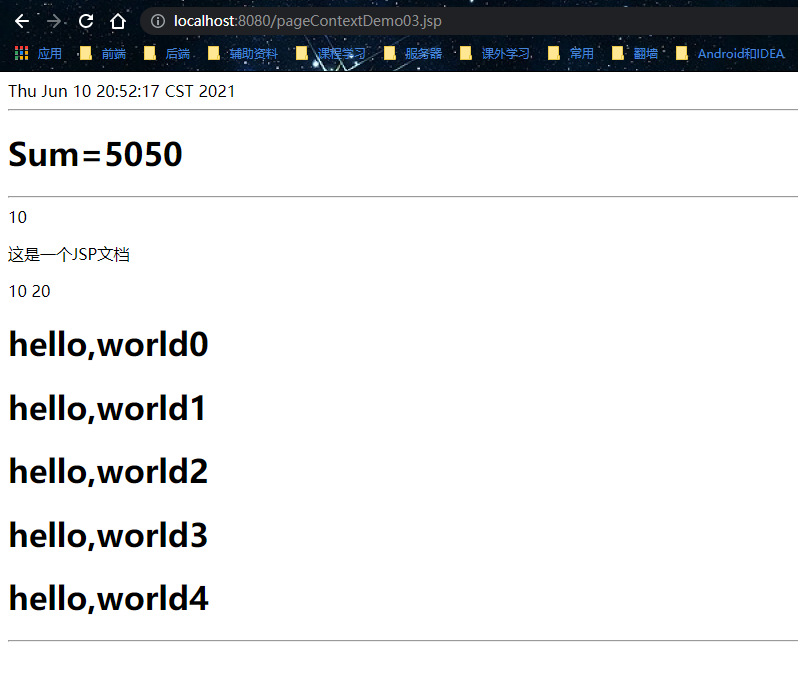This screenshot has width=798, height=686.
Task: Open the 服务器 bookmark folder
Action: tap(413, 53)
